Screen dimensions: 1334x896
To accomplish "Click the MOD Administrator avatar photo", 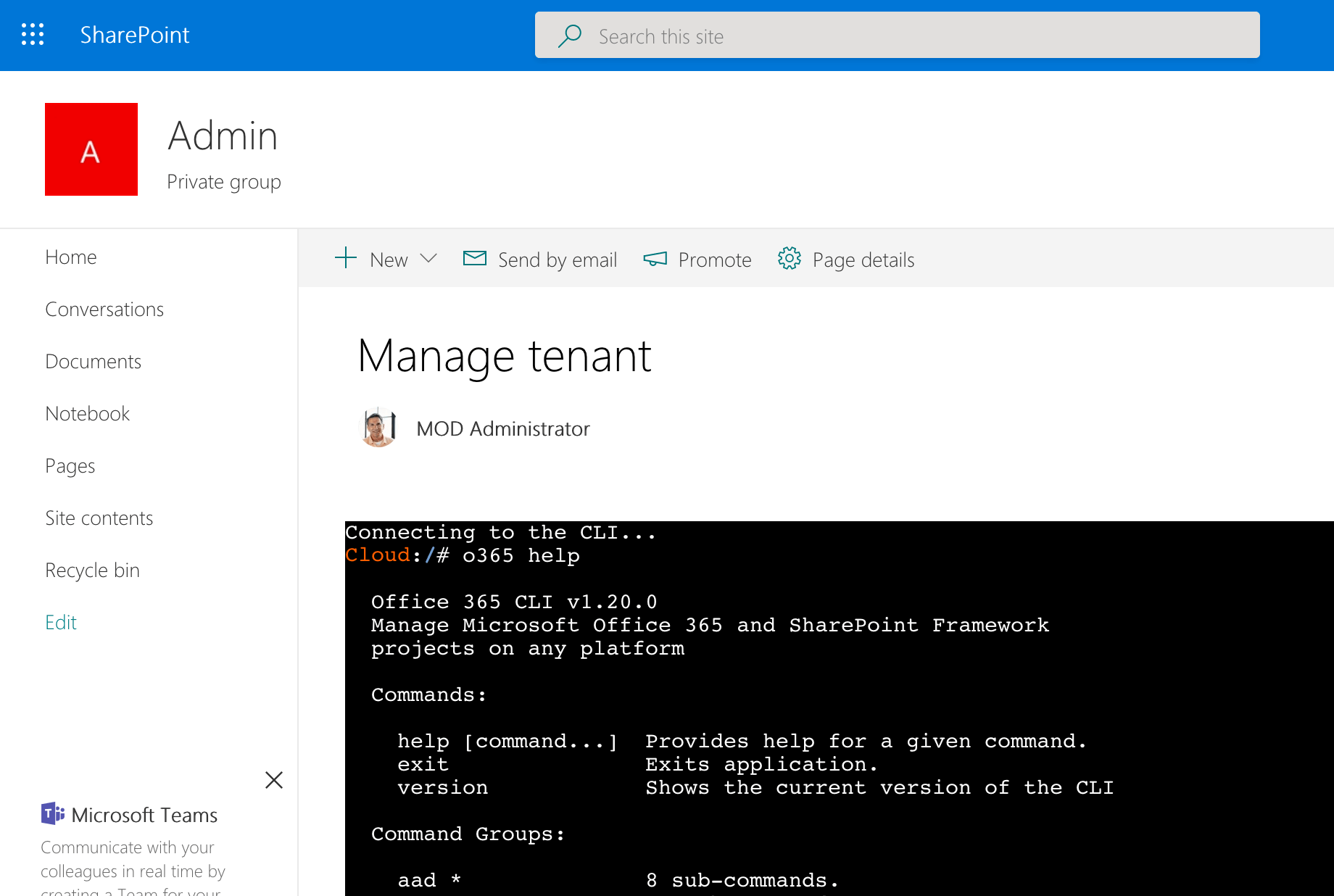I will point(378,428).
